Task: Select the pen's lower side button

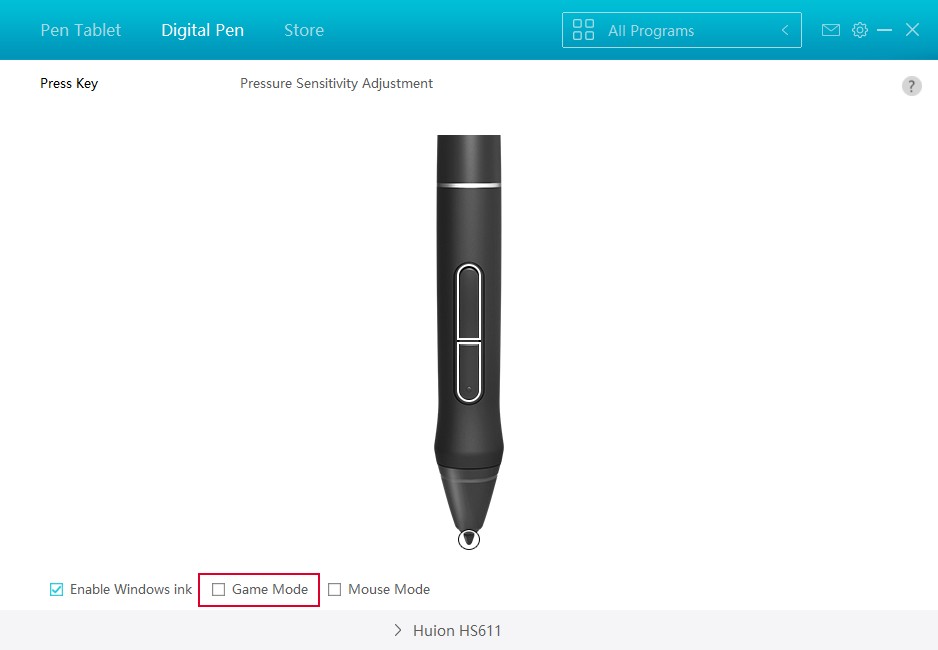Action: click(469, 371)
